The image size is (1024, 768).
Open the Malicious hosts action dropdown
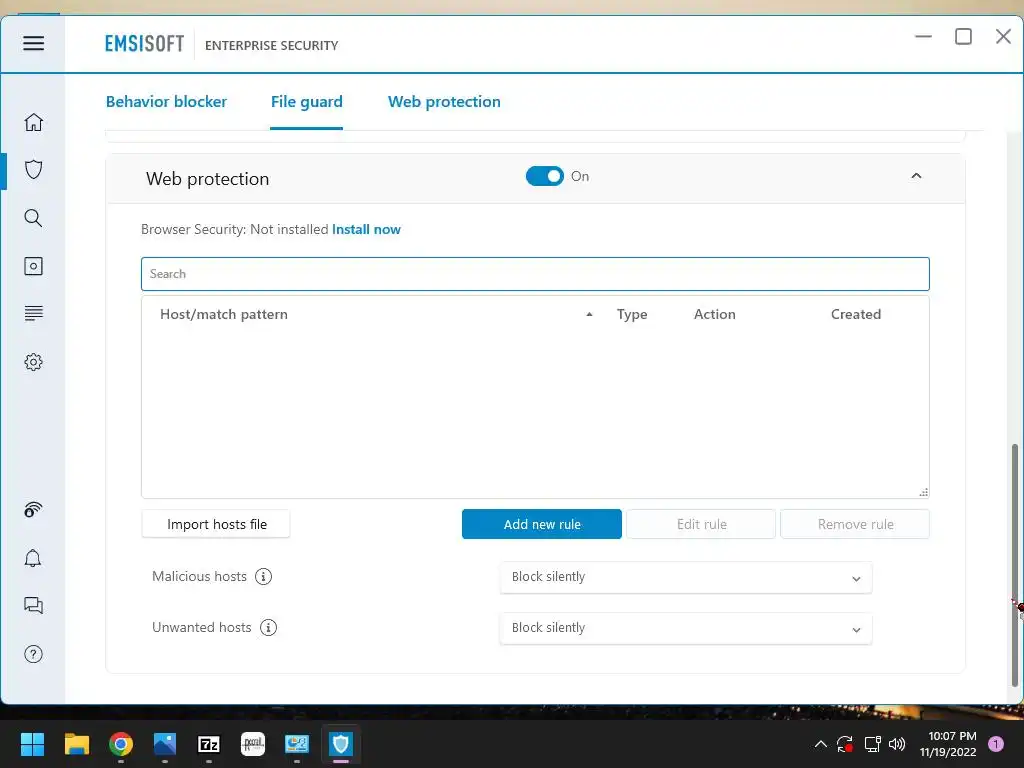pyautogui.click(x=686, y=577)
